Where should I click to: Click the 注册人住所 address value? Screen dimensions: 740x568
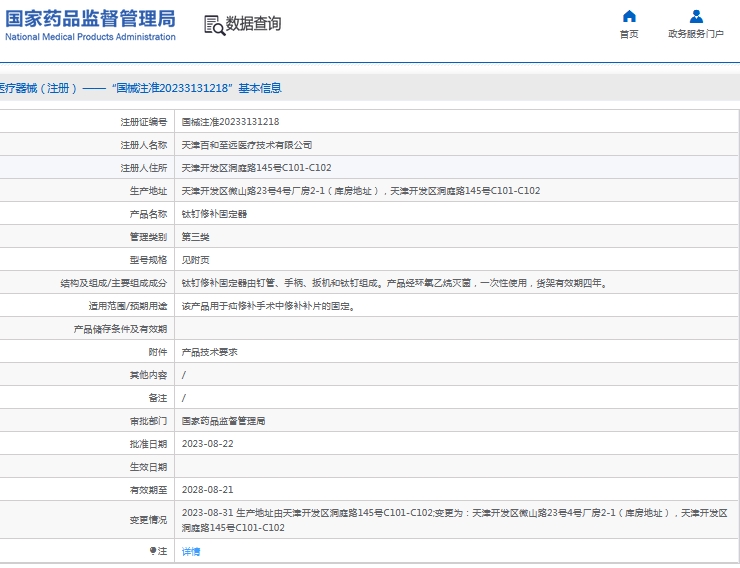[256, 168]
